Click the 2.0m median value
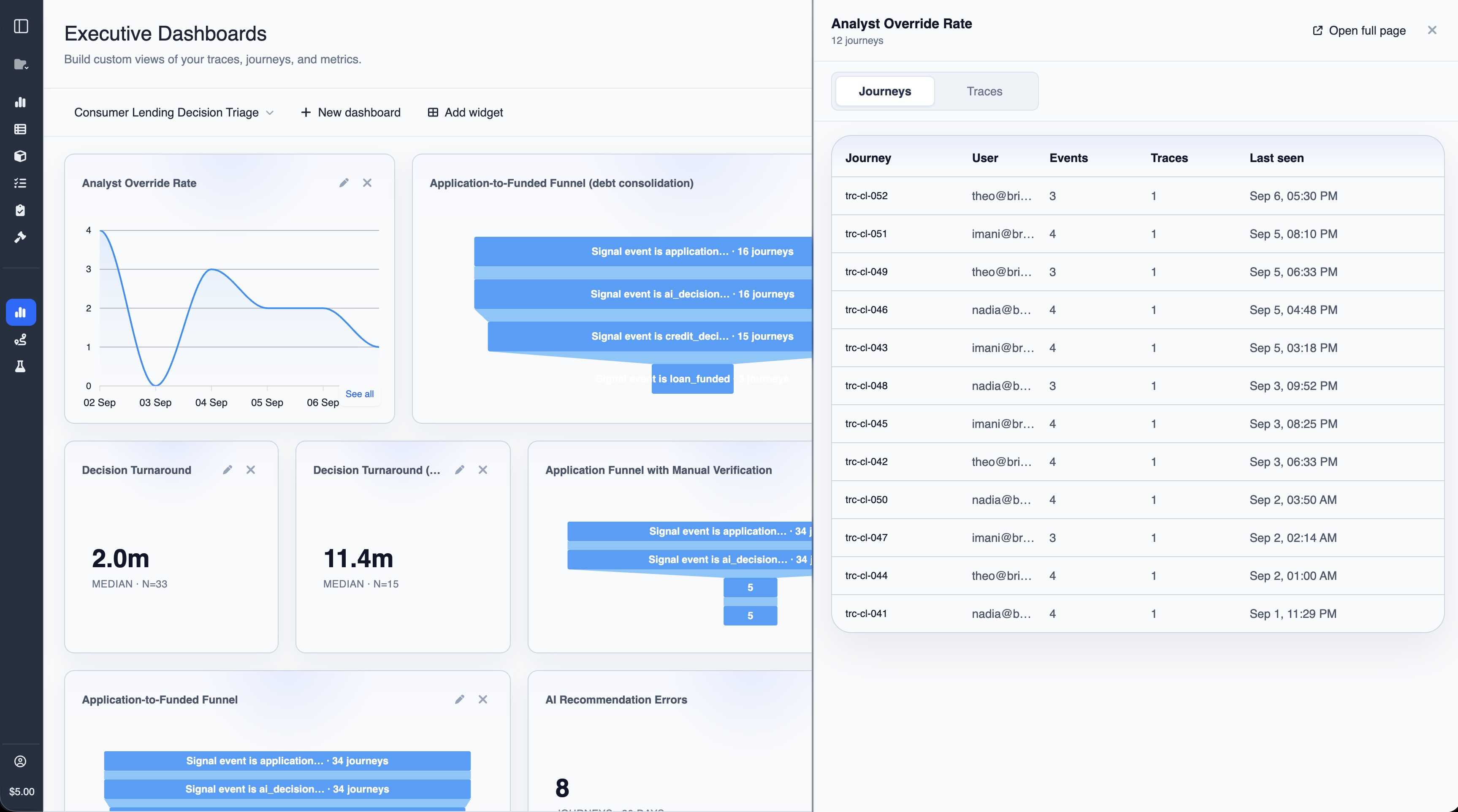Screen dimensions: 1458x812 pyautogui.click(x=121, y=558)
